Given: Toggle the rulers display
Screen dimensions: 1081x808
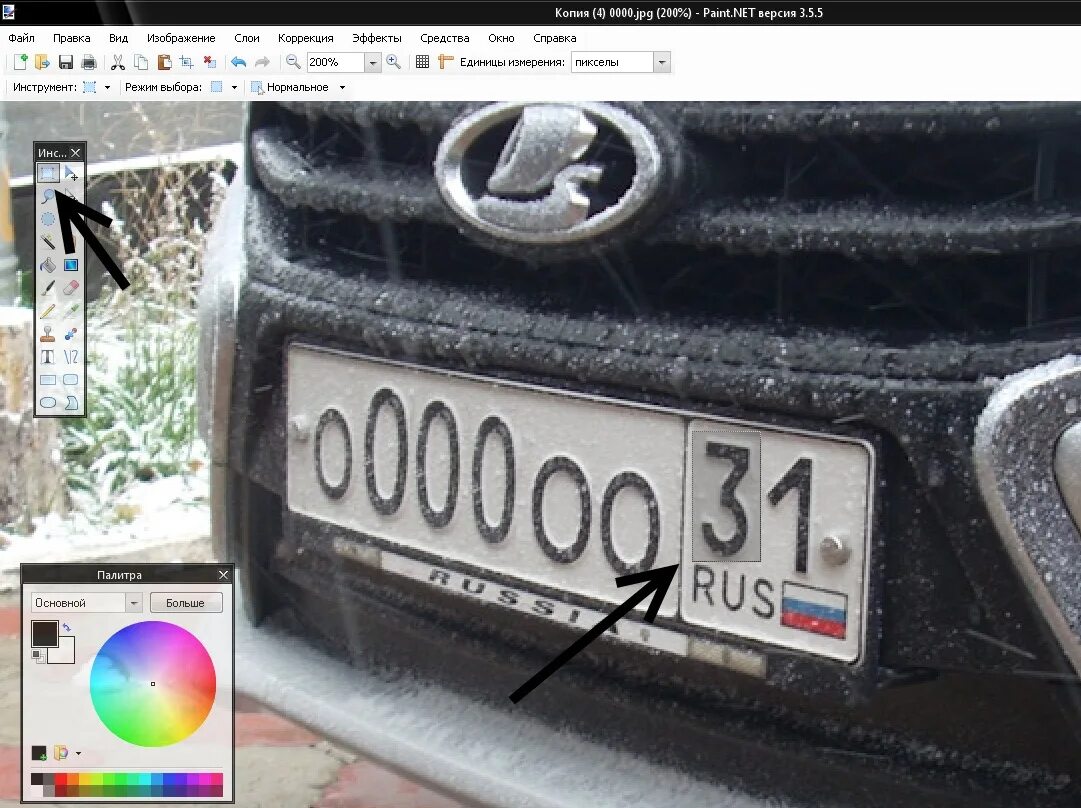Looking at the screenshot, I should [445, 62].
